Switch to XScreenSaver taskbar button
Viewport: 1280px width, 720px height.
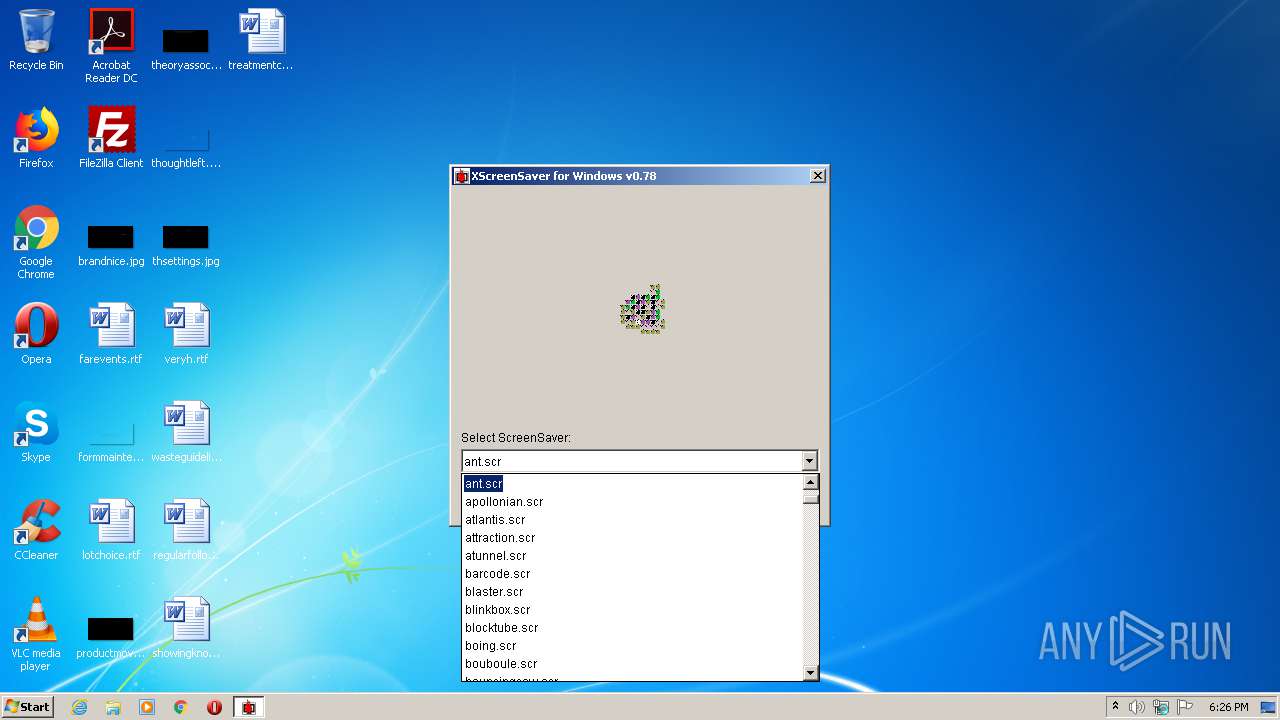tap(248, 707)
